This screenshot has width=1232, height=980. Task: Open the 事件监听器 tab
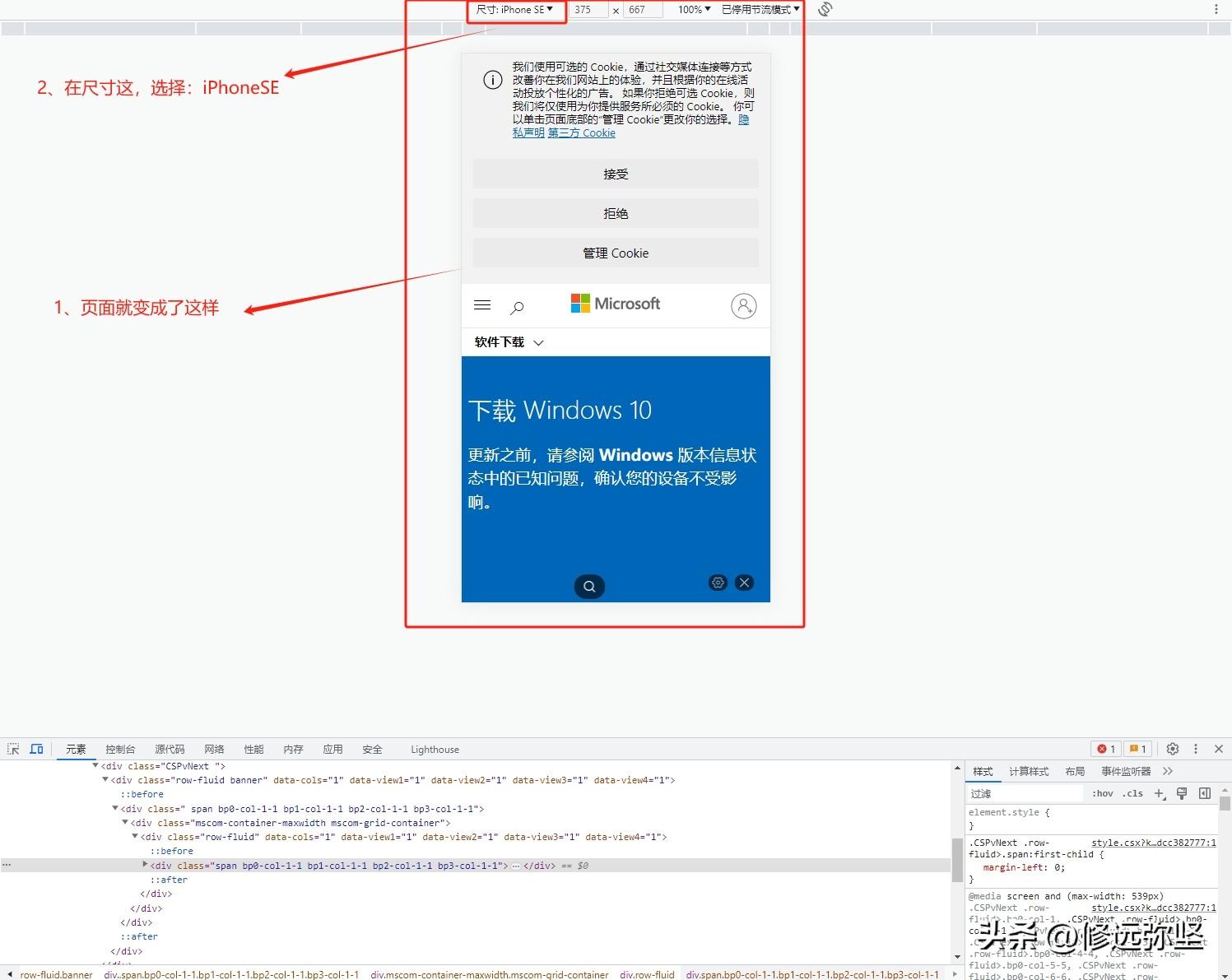pos(1126,771)
